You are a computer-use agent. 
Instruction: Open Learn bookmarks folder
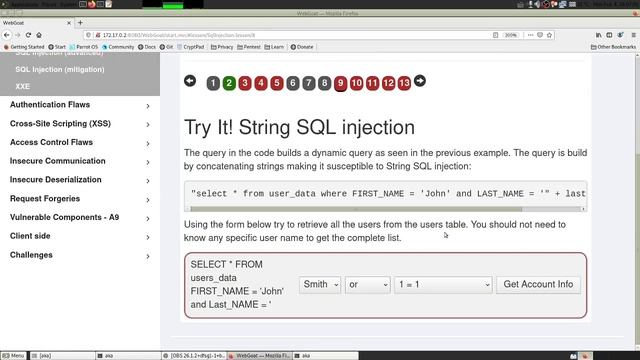point(274,47)
